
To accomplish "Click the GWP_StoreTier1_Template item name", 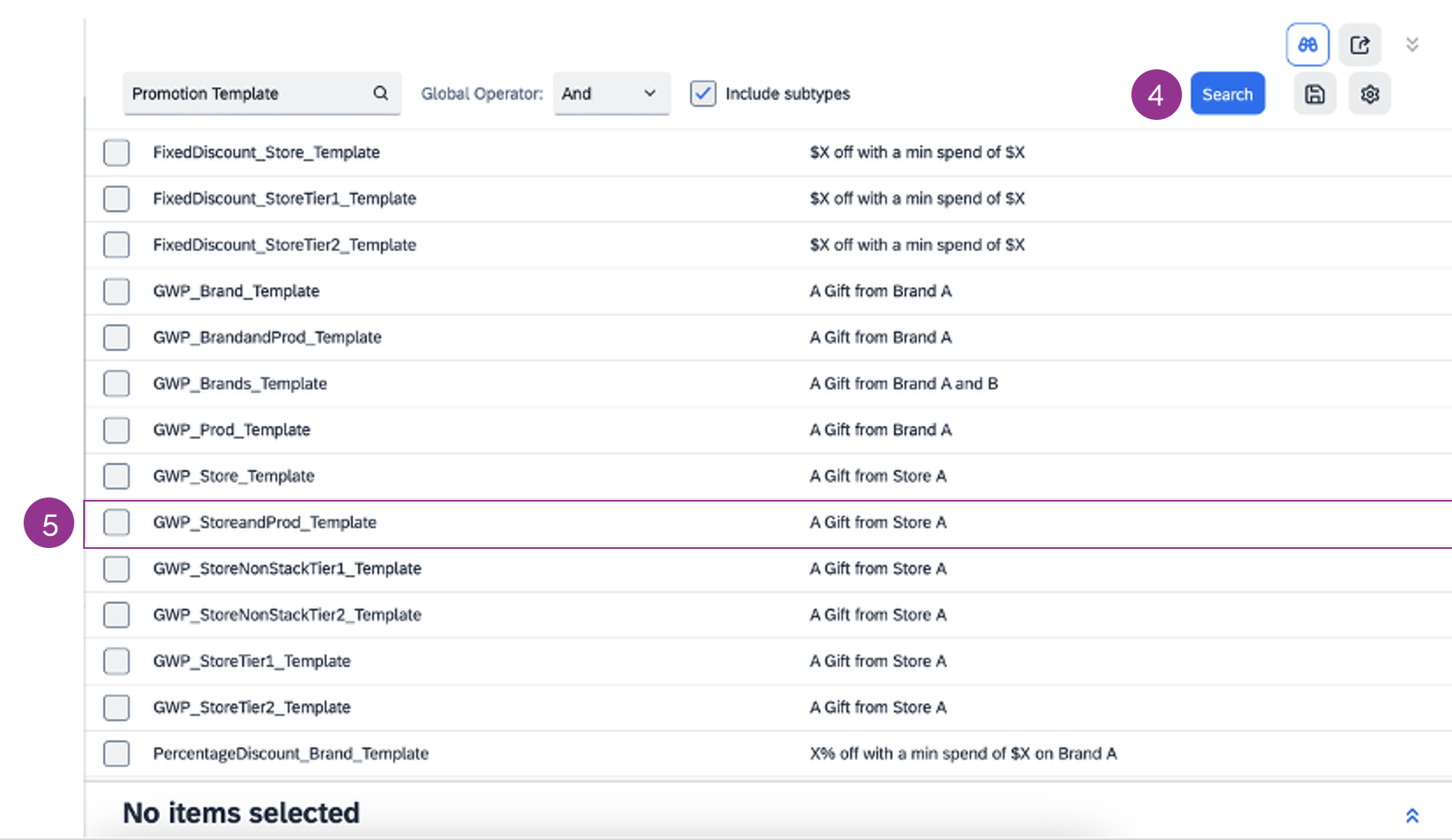I will [x=251, y=661].
